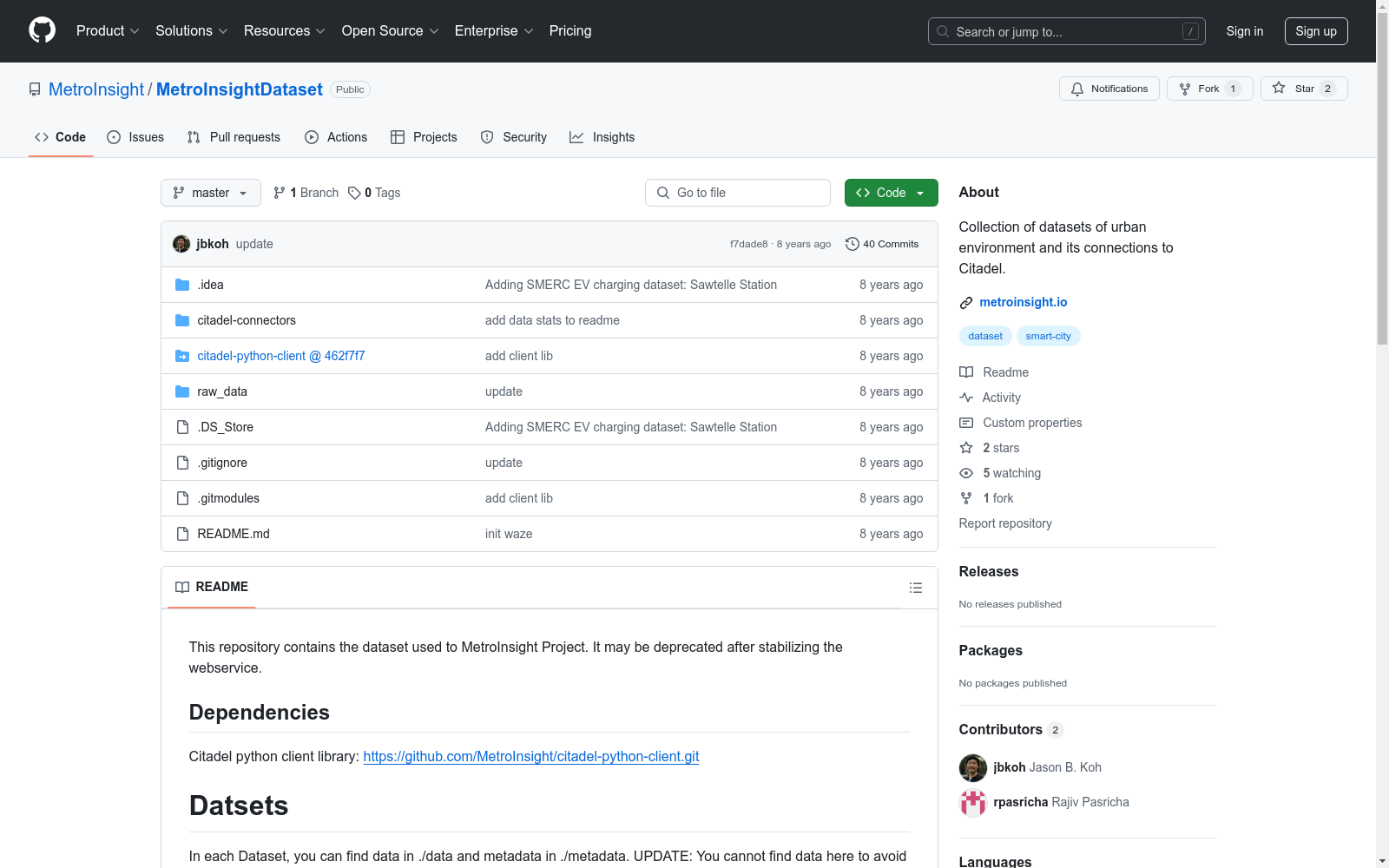Open the MetroInsight owner link
Viewport: 1389px width, 868px height.
click(96, 89)
